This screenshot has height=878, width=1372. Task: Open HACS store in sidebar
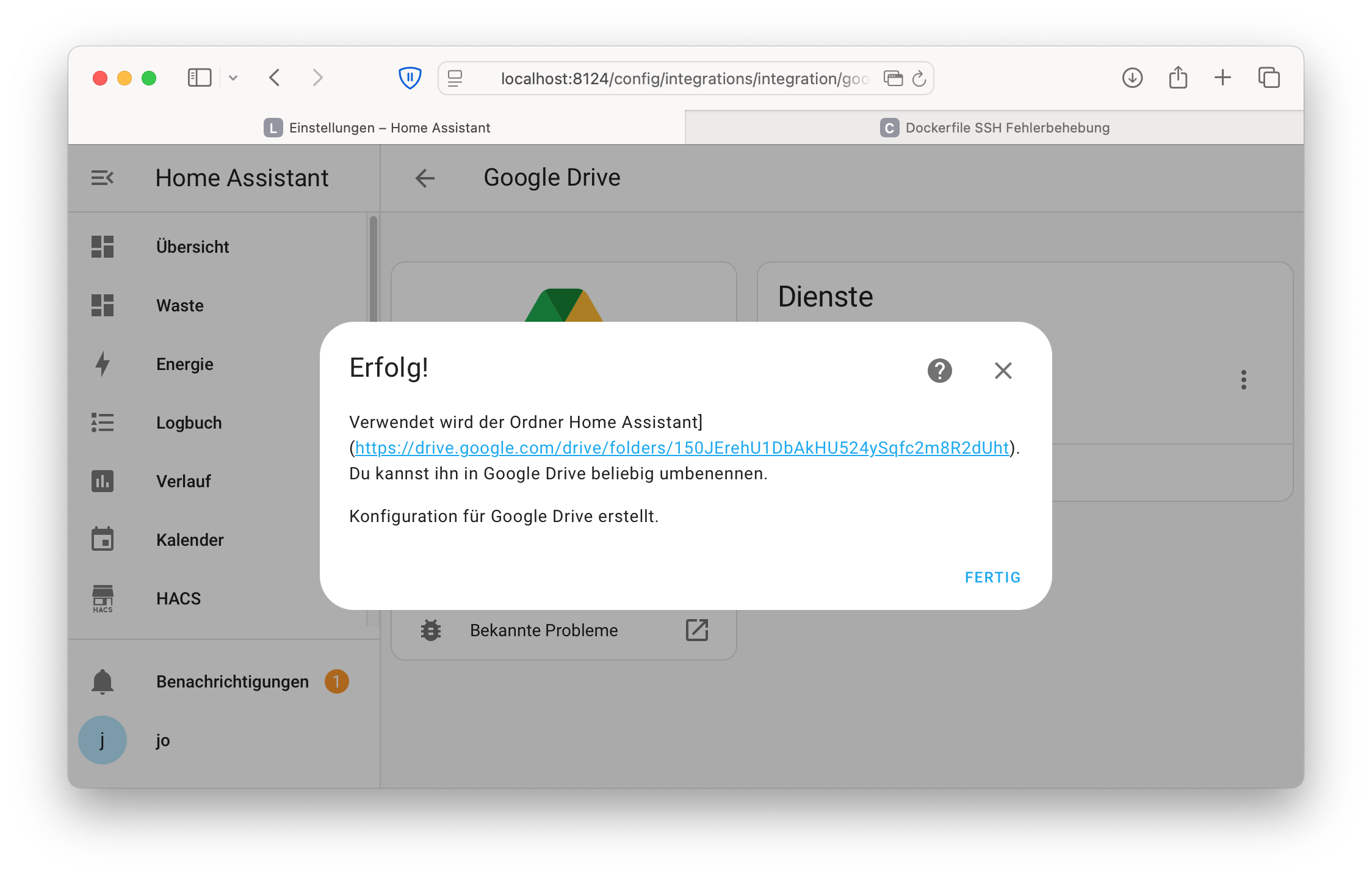click(178, 598)
